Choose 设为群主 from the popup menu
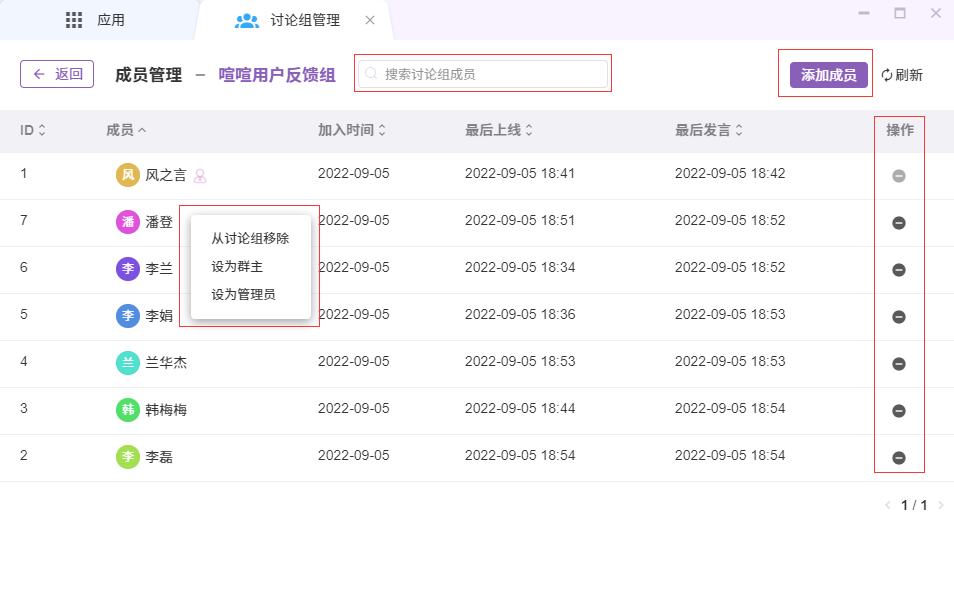The height and width of the screenshot is (616, 954). (237, 267)
